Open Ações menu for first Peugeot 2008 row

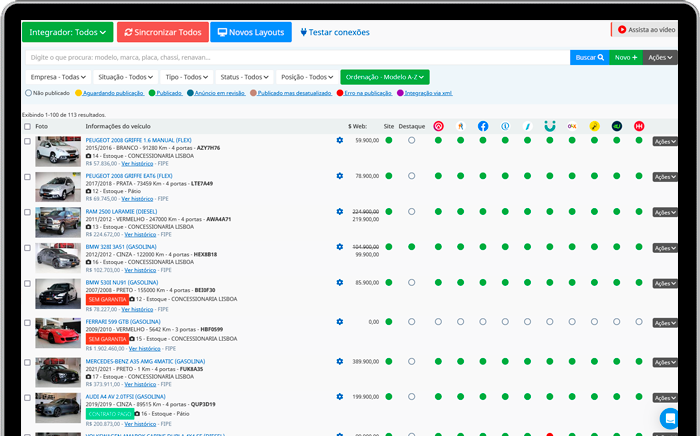click(x=665, y=141)
